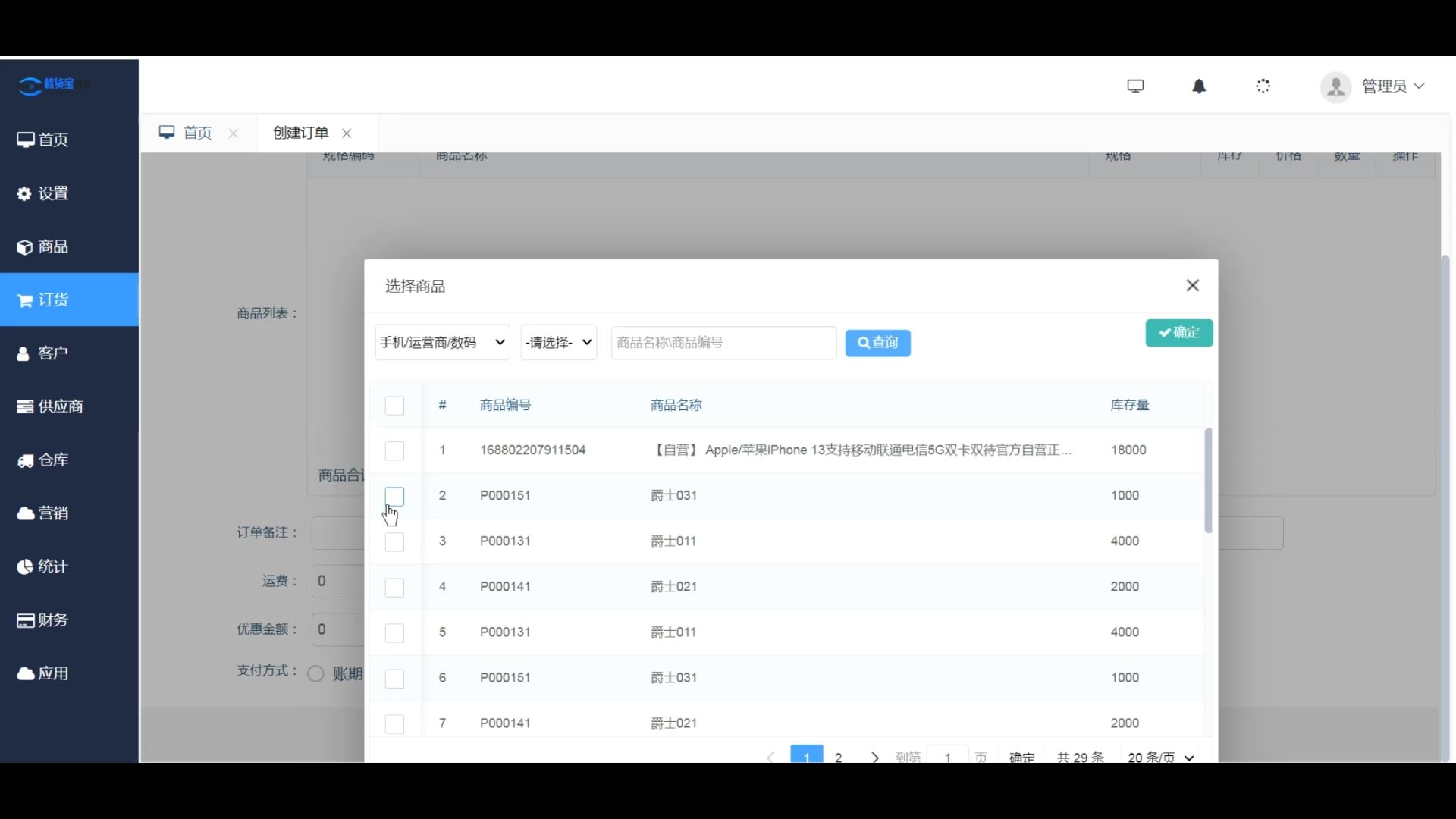
Task: Open the 手机/运营商/数码 category dropdown
Action: [x=442, y=343]
